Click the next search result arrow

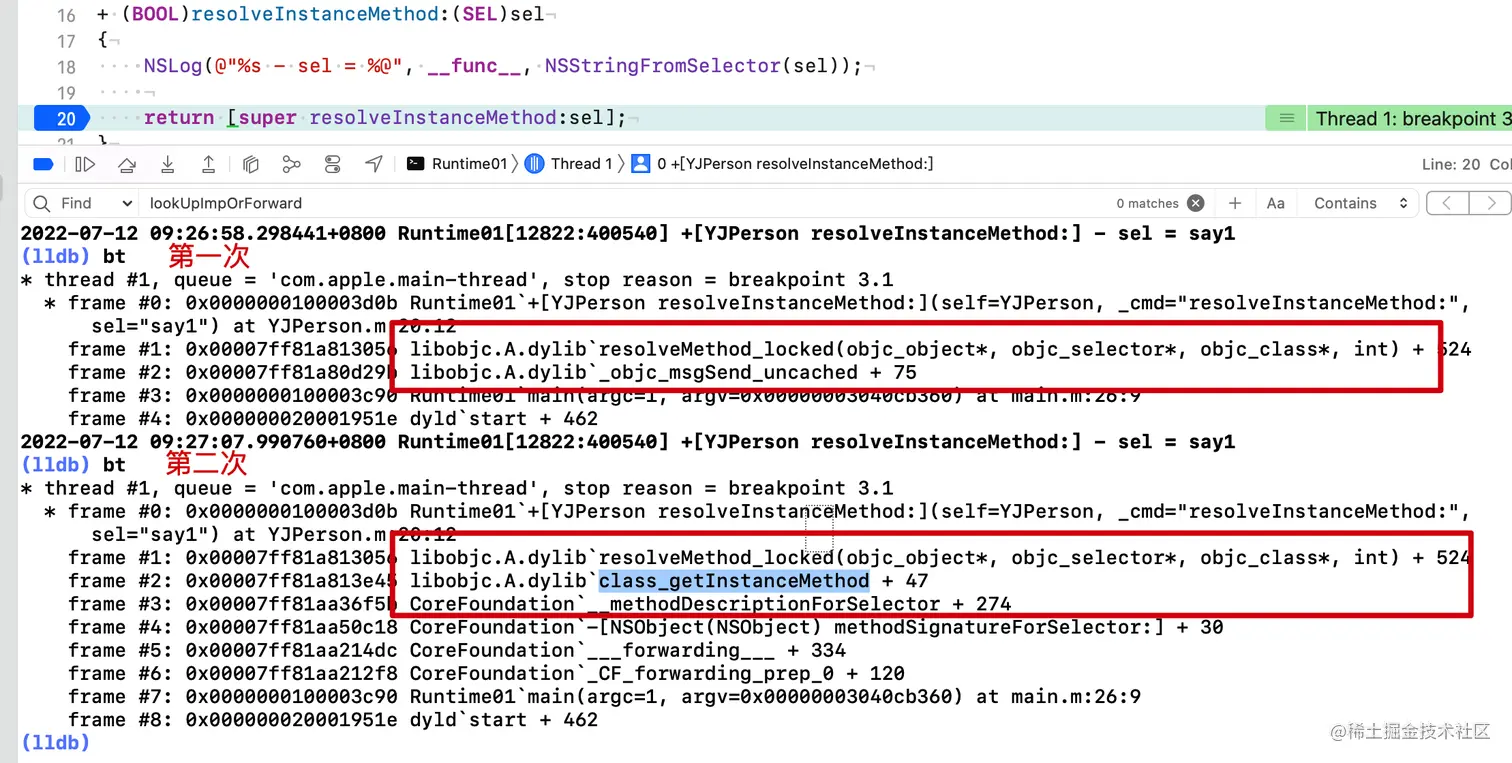pyautogui.click(x=1490, y=203)
